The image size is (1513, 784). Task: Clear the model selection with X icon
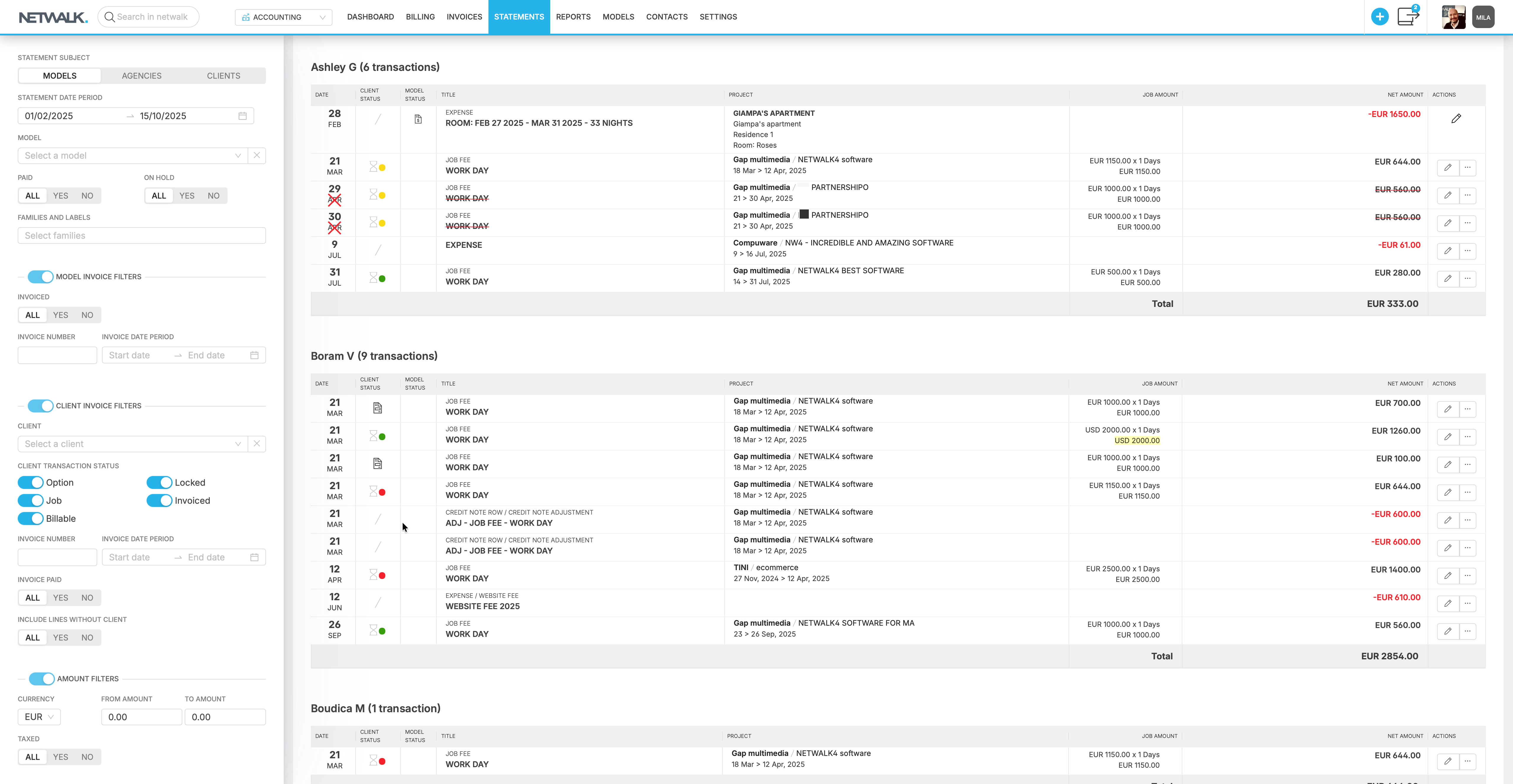coord(257,156)
